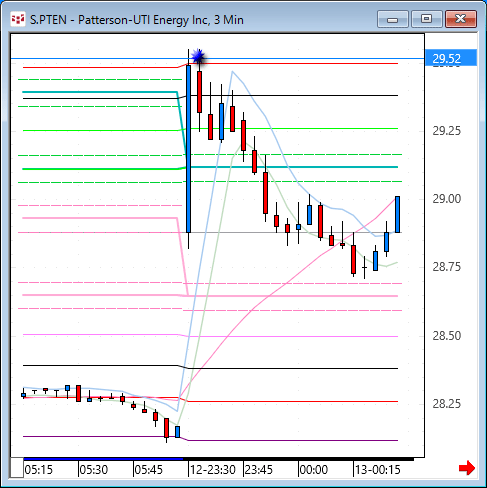Click the 12-23:30 time axis label
The width and height of the screenshot is (487, 488).
coord(213,470)
